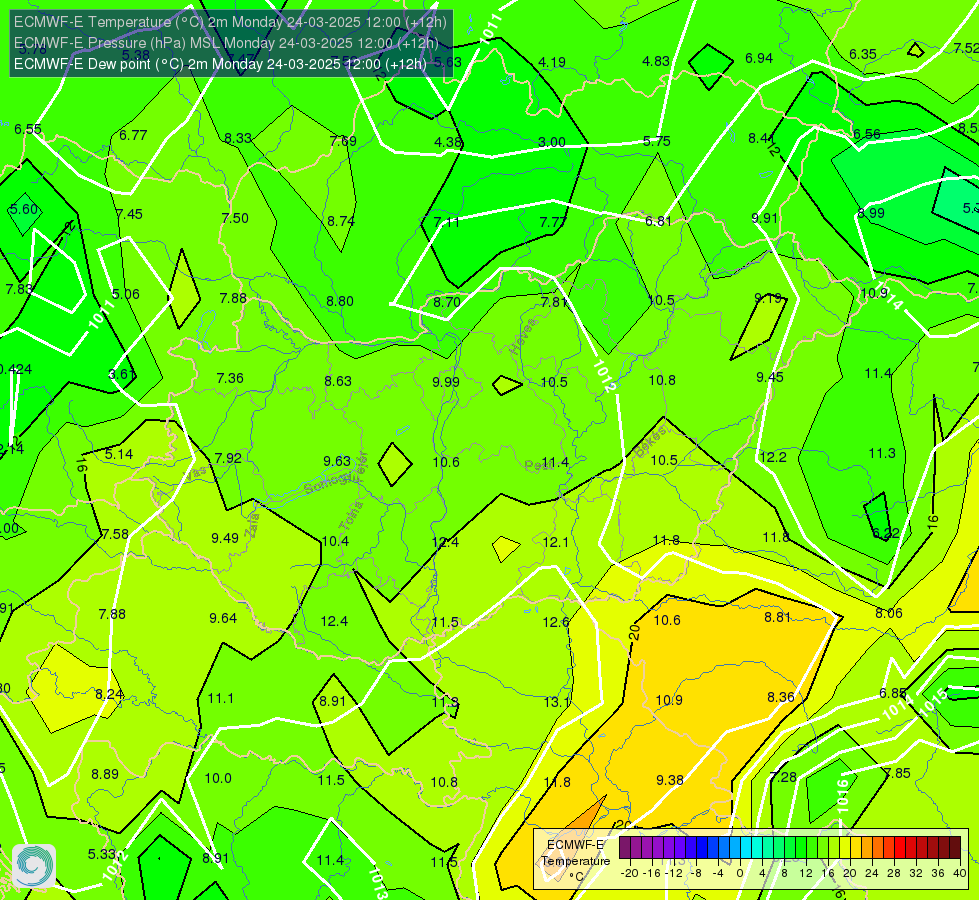Click the dew point value 12.1
This screenshot has height=900, width=979.
point(556,542)
